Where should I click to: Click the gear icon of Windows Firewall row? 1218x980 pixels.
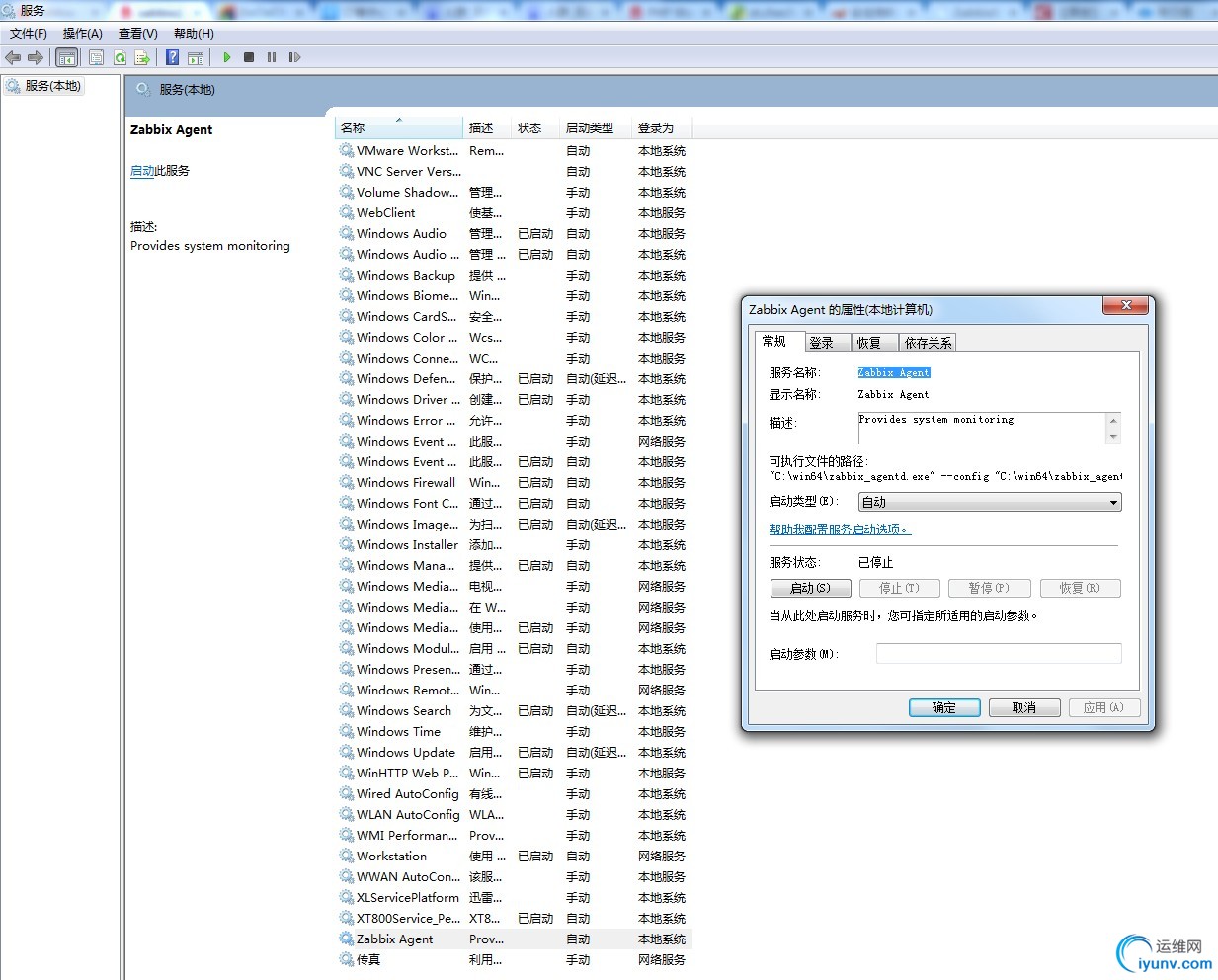346,482
